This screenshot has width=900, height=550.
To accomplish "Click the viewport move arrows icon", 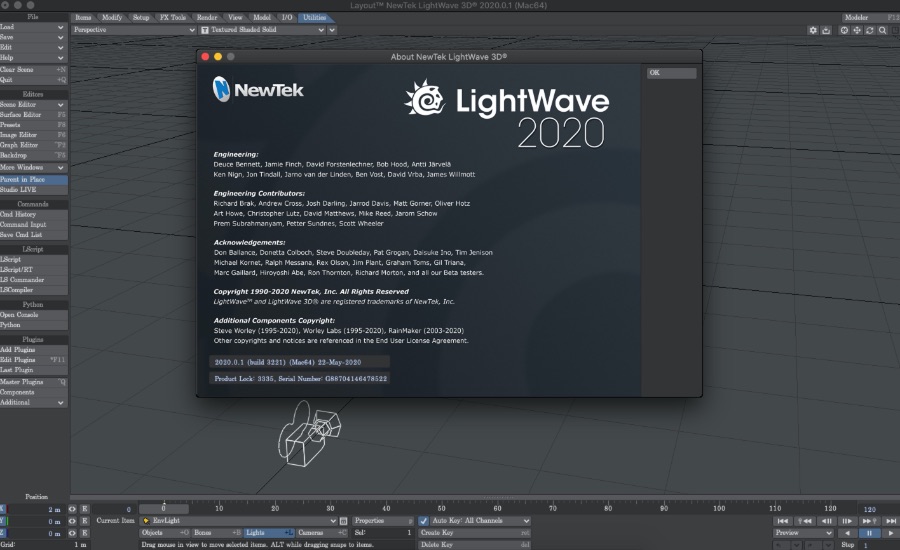I will click(x=857, y=30).
